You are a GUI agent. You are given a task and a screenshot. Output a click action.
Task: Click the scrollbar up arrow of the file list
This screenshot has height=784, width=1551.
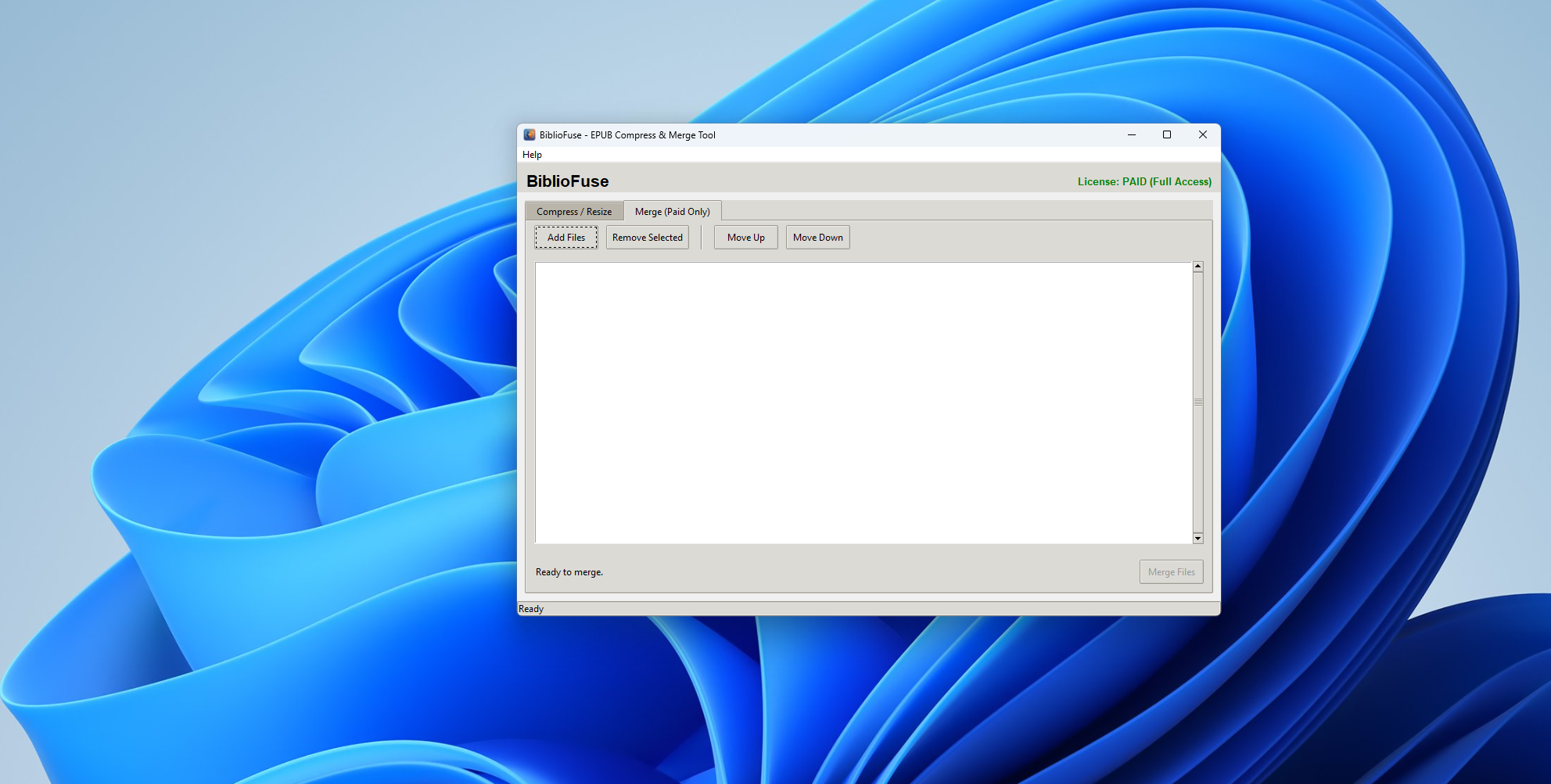pos(1197,266)
